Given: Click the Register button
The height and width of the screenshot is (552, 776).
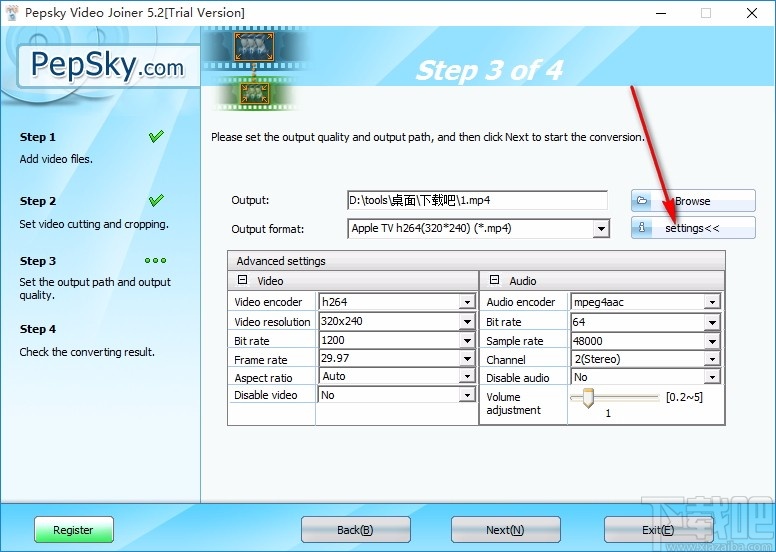Looking at the screenshot, I should 74,530.
